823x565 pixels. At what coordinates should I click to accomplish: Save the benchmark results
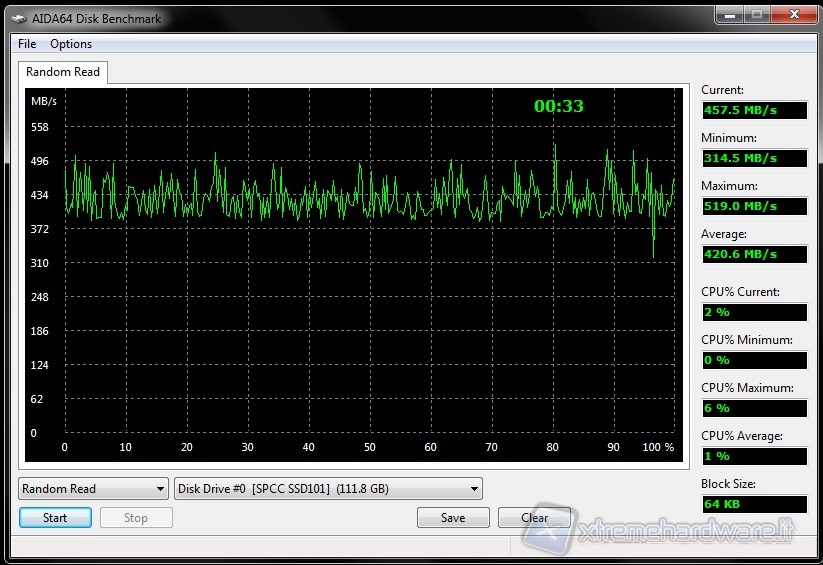(x=453, y=518)
